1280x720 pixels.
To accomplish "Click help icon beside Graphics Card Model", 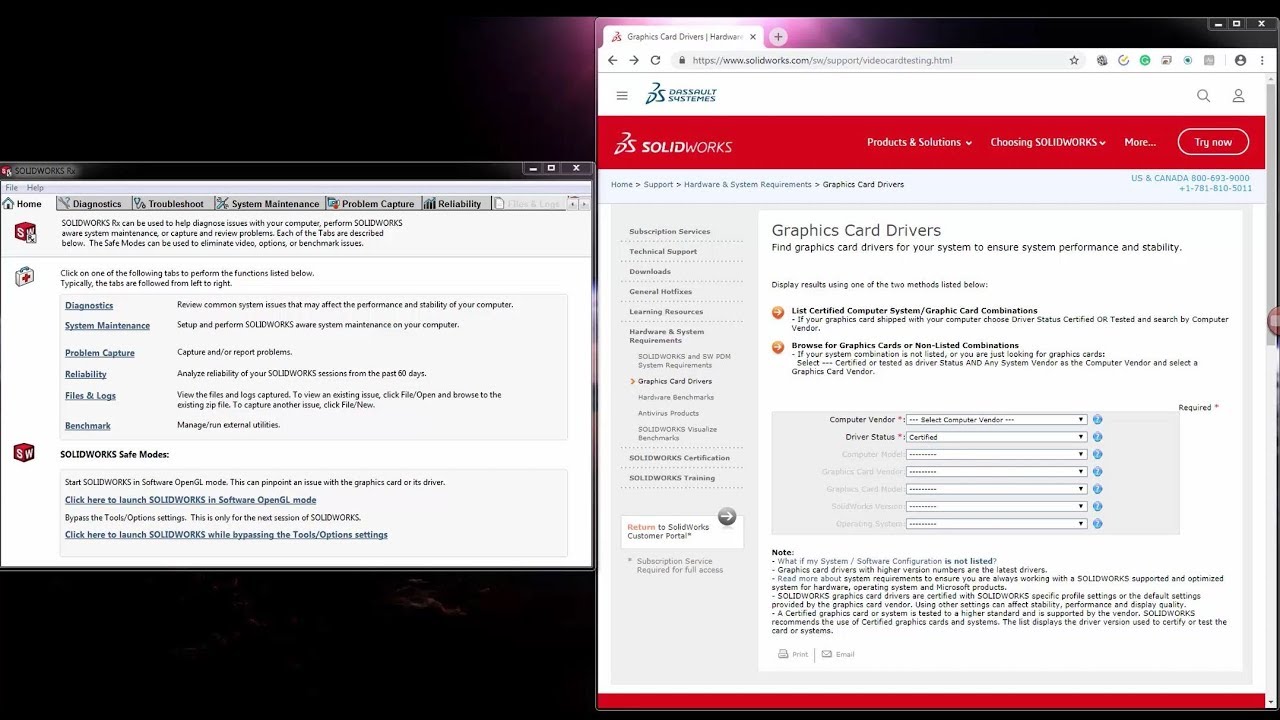I will point(1097,489).
